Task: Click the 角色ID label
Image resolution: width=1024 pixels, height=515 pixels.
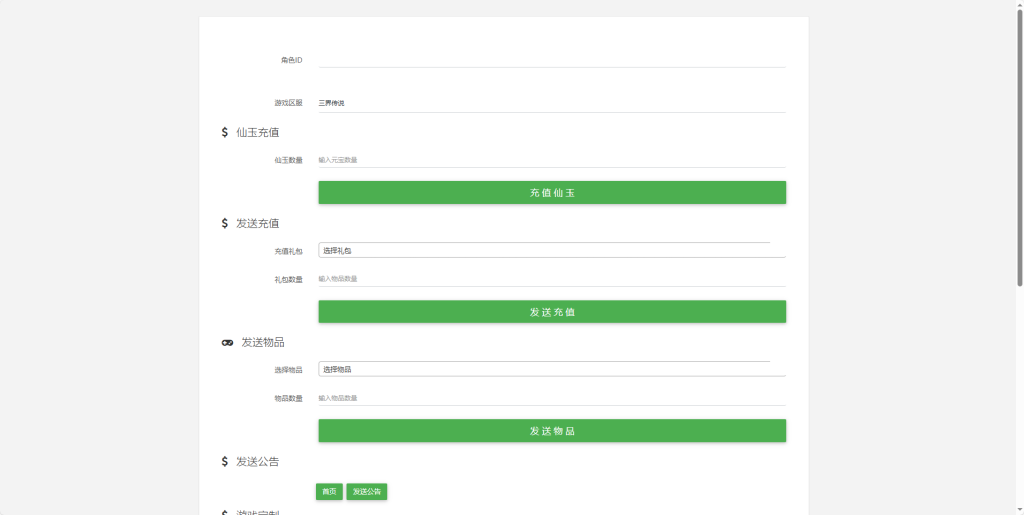Action: click(x=291, y=60)
